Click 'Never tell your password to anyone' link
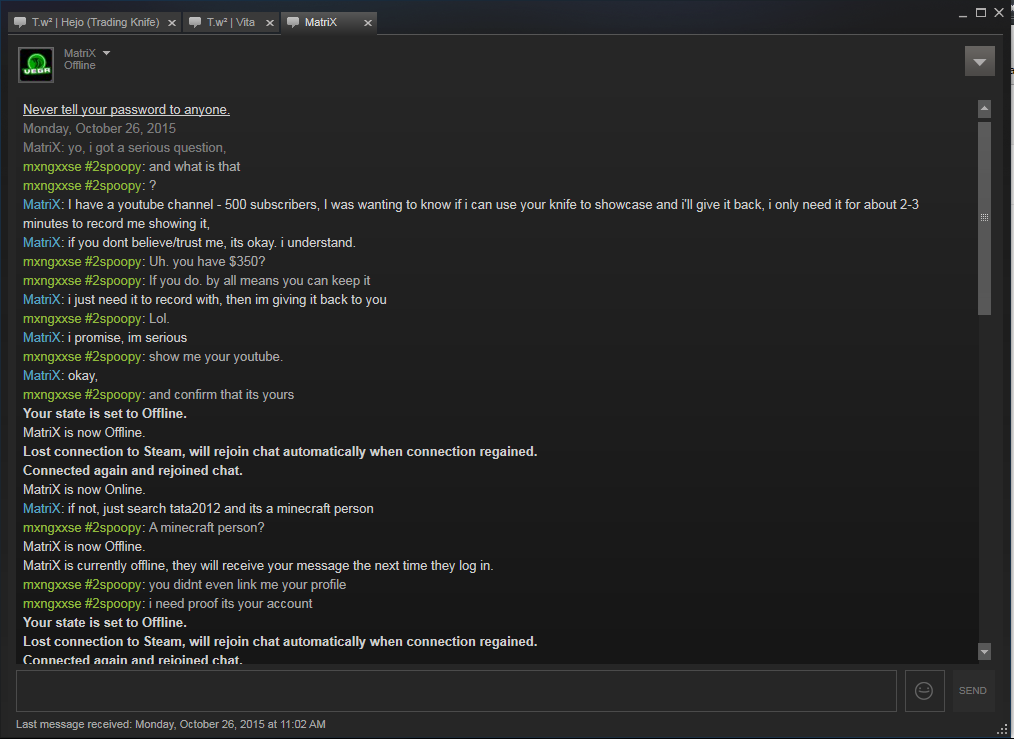This screenshot has height=739, width=1014. tap(126, 109)
